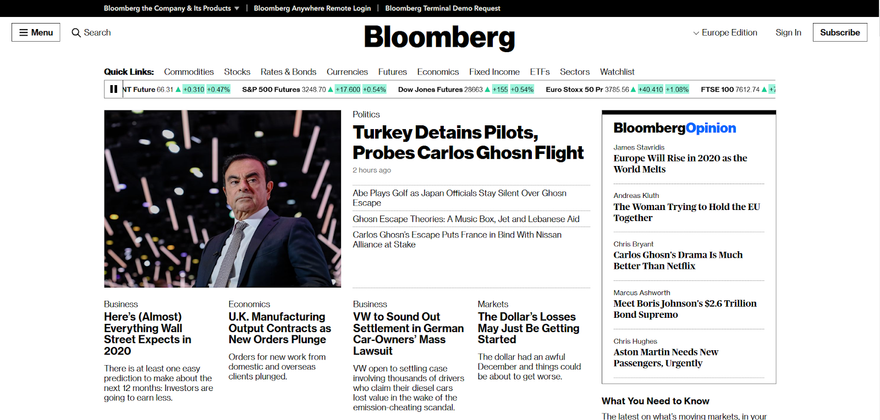Select Currencies in Quick Links
Screen dimensions: 880x420
click(347, 72)
